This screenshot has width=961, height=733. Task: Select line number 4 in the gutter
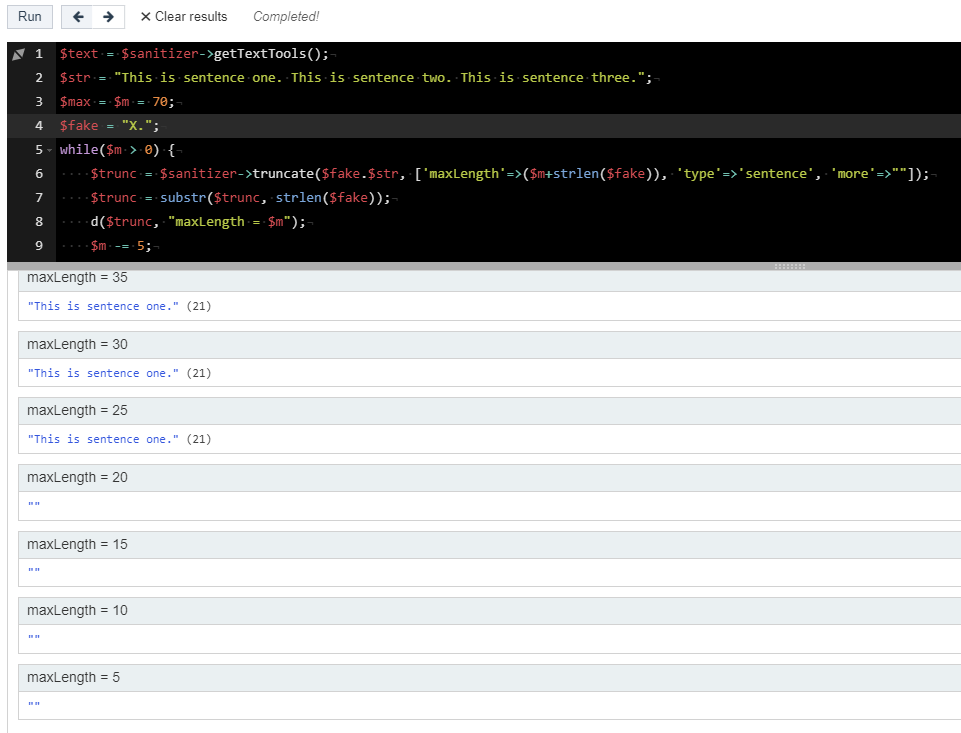pyautogui.click(x=38, y=125)
